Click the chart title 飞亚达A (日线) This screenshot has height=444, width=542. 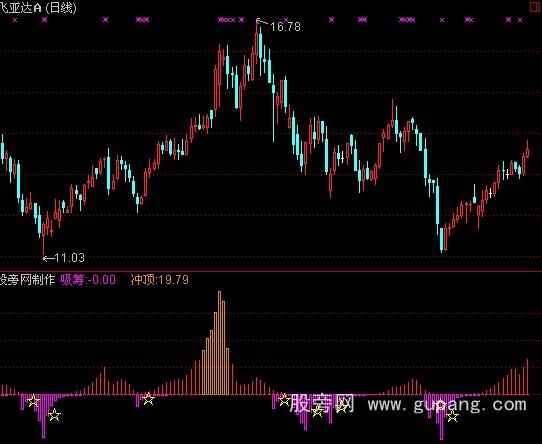[x=38, y=8]
